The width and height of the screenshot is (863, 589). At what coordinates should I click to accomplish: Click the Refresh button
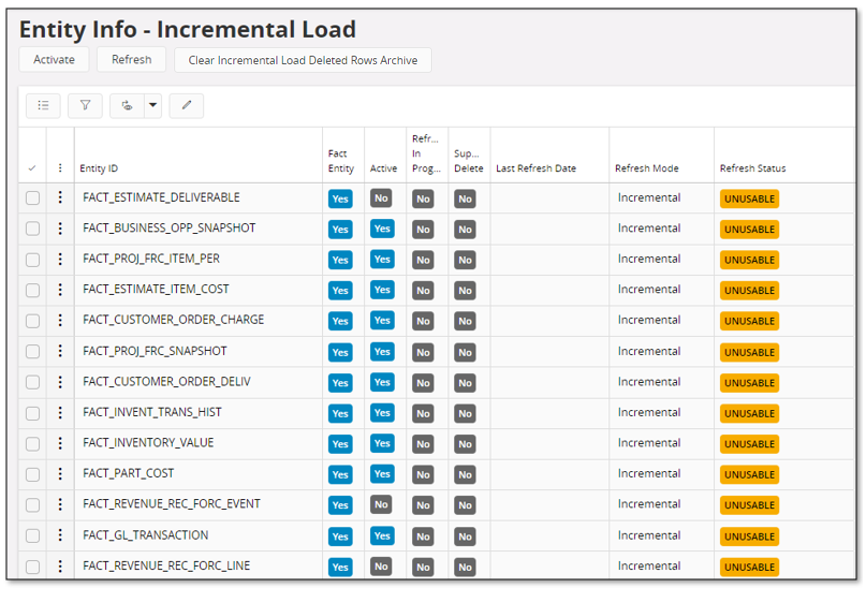(x=131, y=59)
